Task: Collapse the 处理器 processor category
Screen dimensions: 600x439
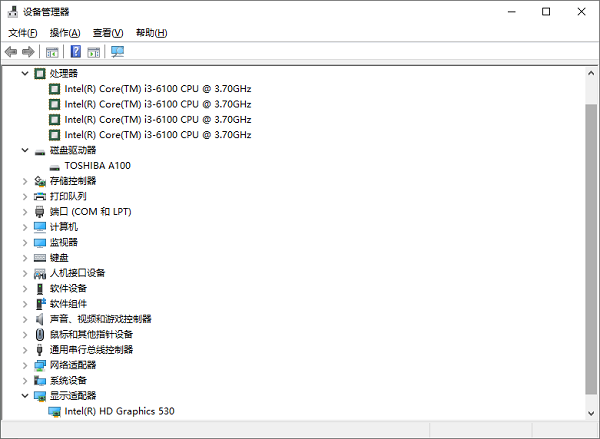Action: pyautogui.click(x=25, y=74)
